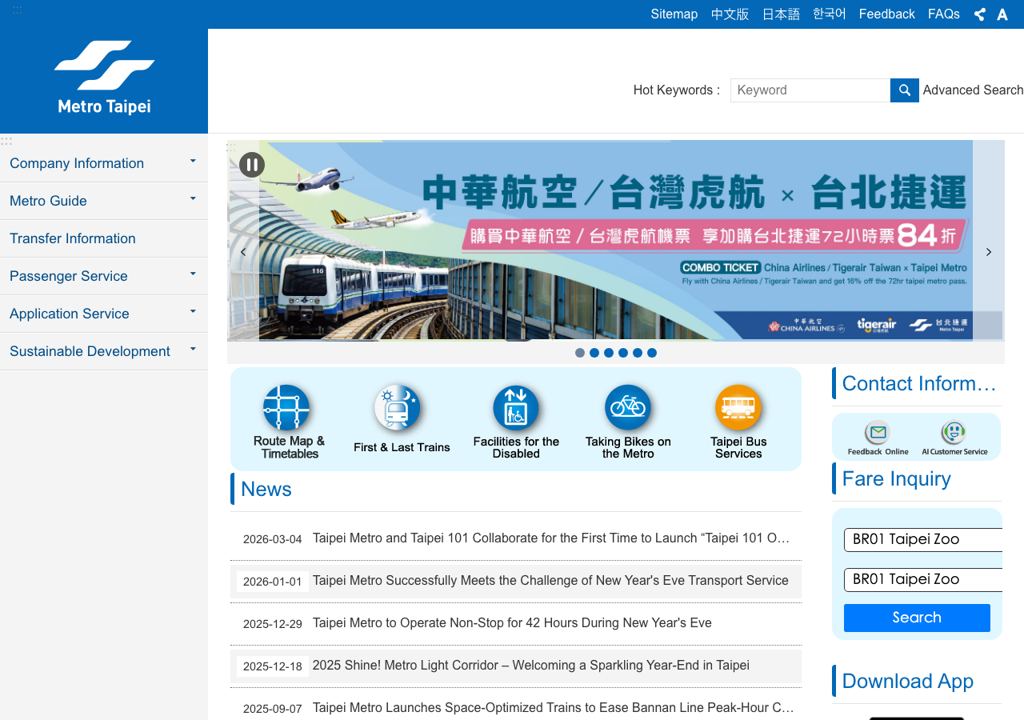1024x720 pixels.
Task: Open second station dropdown BR01 Taipei Zoo
Action: tap(923, 580)
